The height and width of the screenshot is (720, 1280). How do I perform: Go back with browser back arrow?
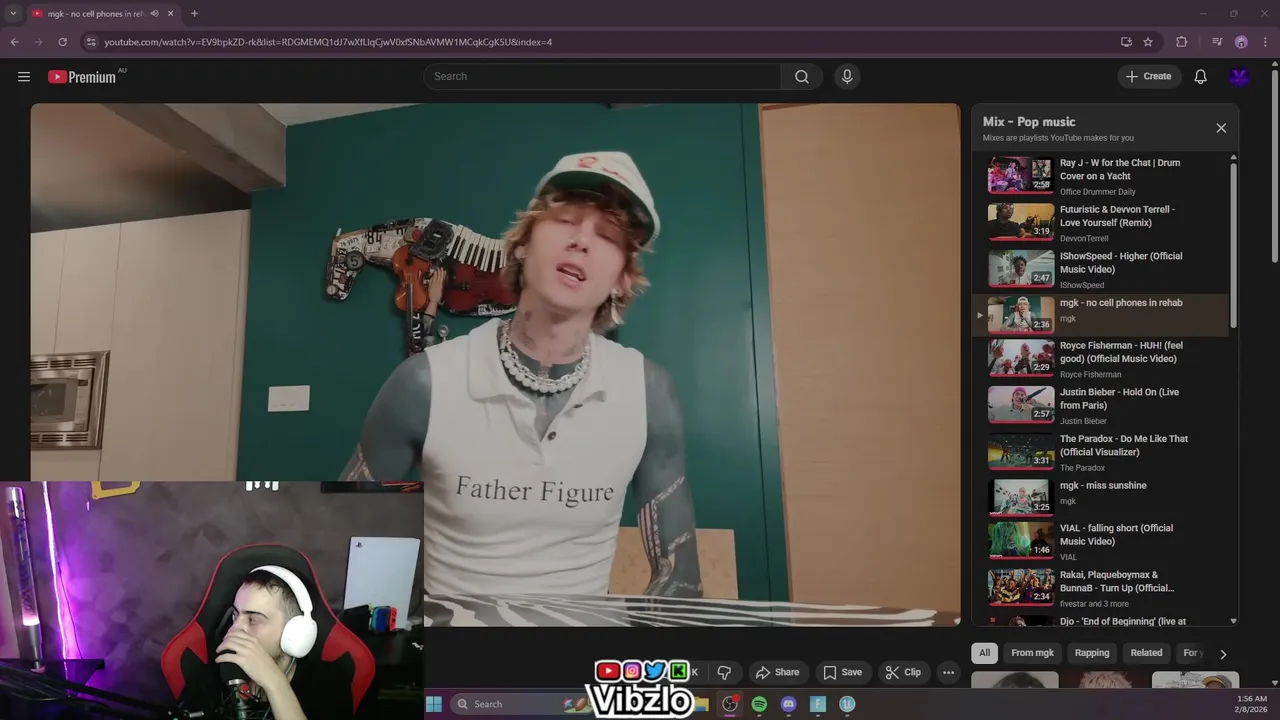14,42
